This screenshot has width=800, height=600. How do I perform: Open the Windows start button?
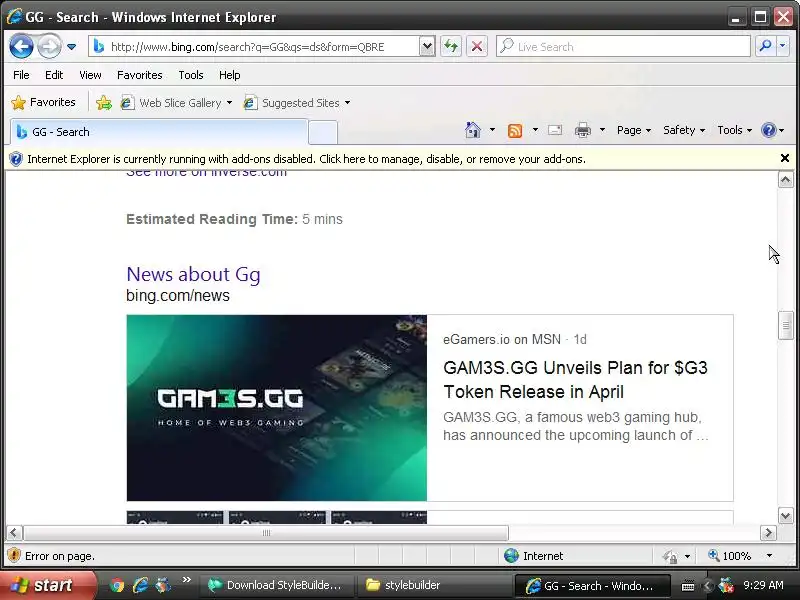47,585
